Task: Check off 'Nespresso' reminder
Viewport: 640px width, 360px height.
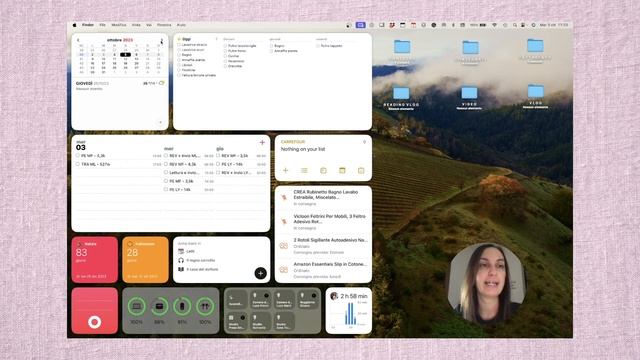Action: 225,61
